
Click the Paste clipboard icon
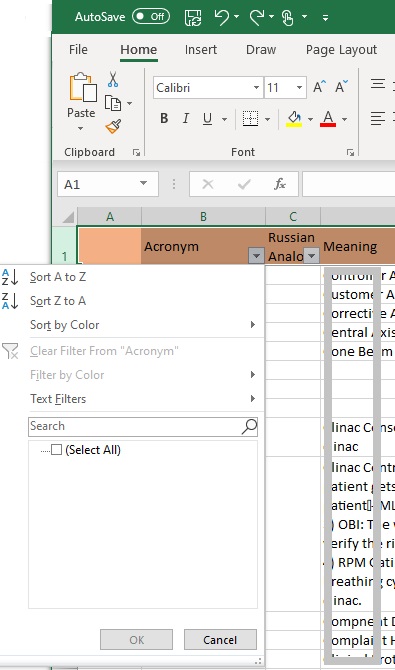coord(82,88)
